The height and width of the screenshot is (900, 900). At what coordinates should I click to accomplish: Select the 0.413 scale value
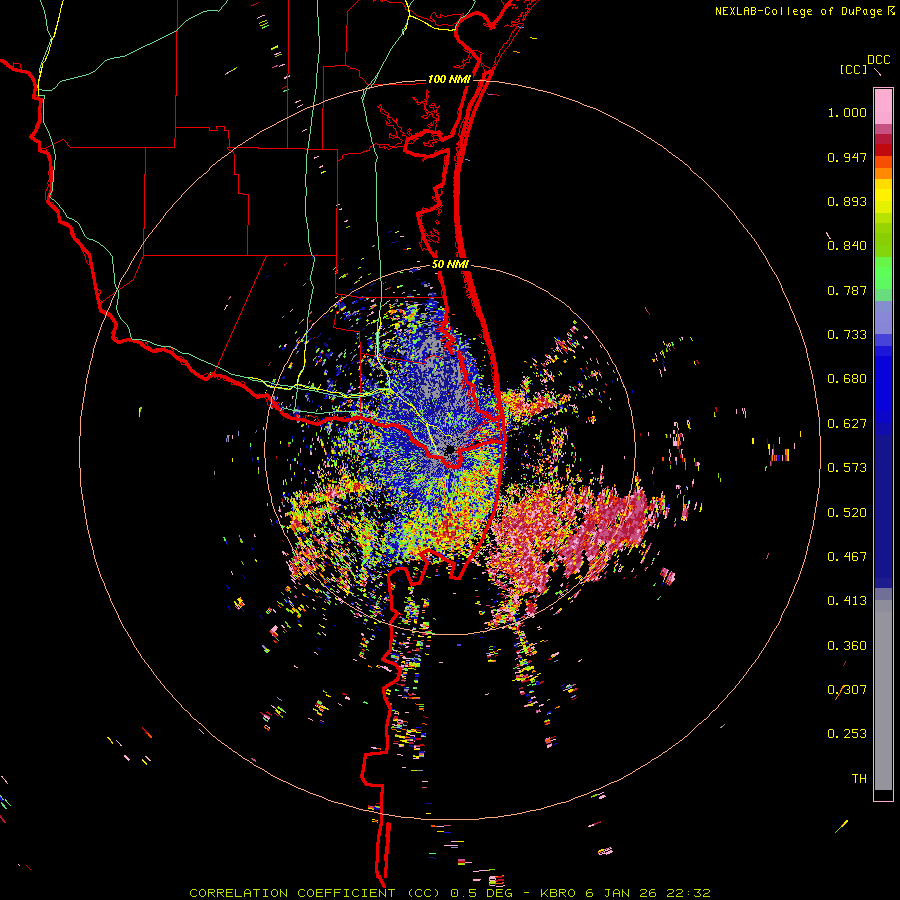[847, 601]
